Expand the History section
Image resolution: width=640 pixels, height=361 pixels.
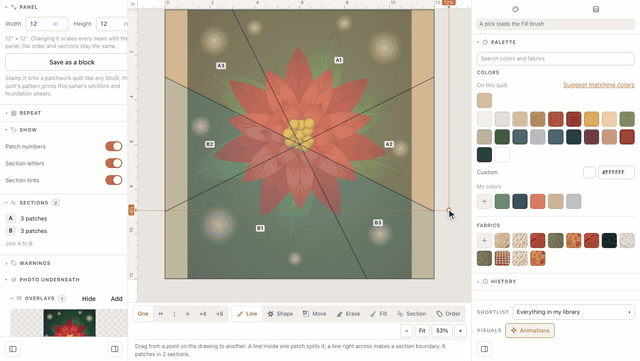497,281
